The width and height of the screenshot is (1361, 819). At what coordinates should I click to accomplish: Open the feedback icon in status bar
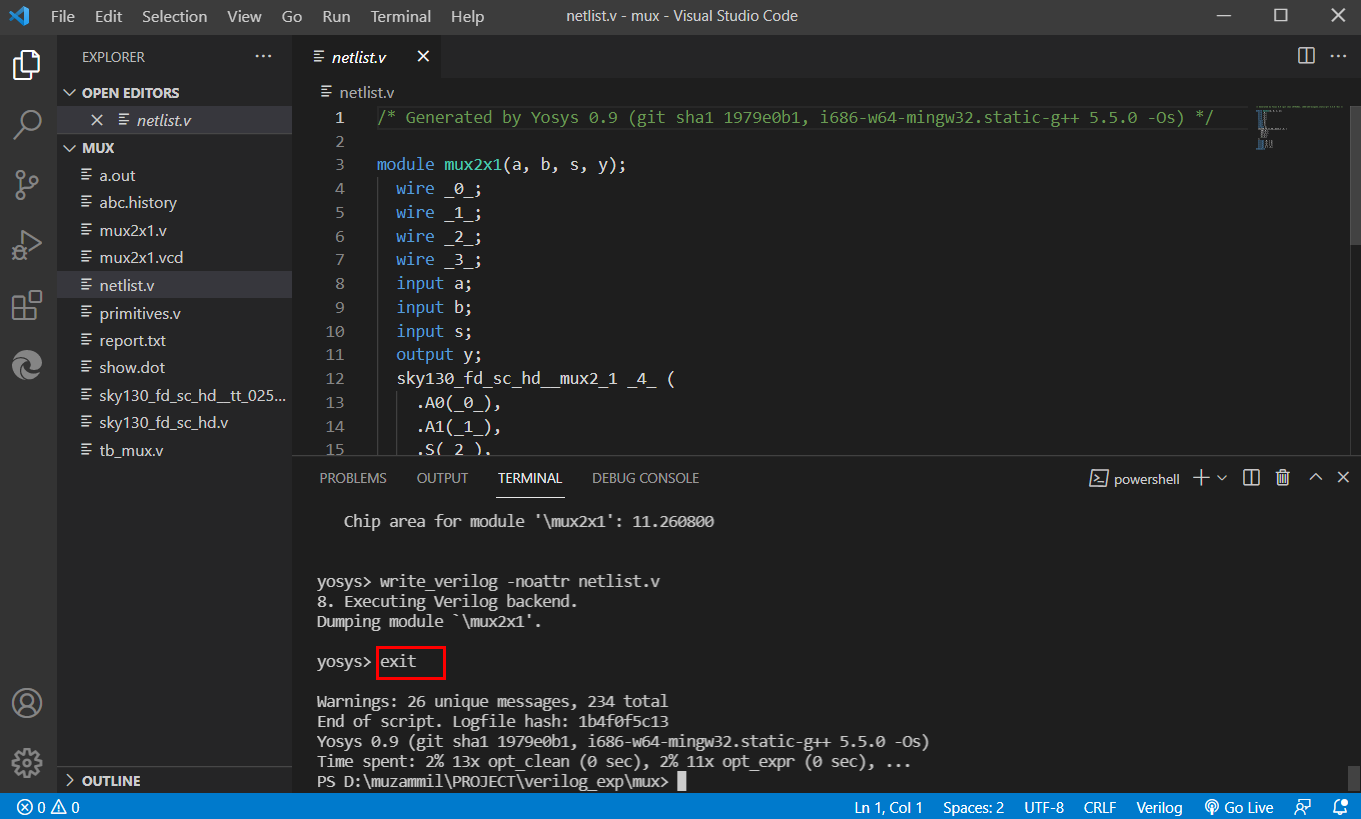[1302, 807]
